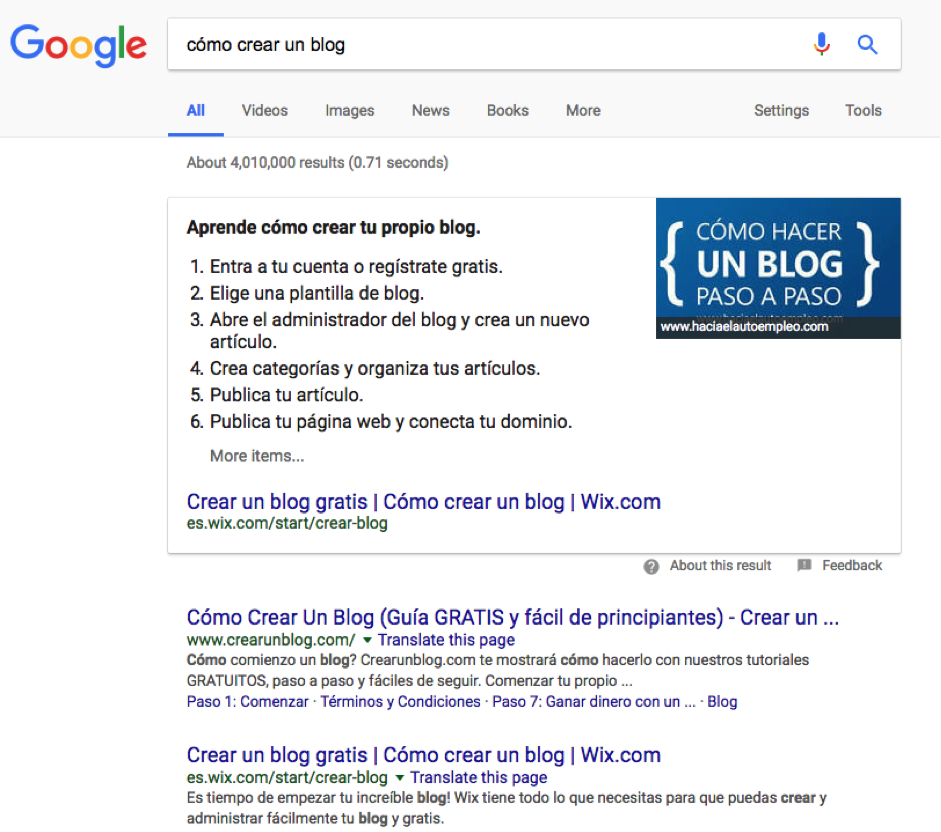
Task: Click Paso 1: Comenzar sitelink
Action: click(x=247, y=702)
